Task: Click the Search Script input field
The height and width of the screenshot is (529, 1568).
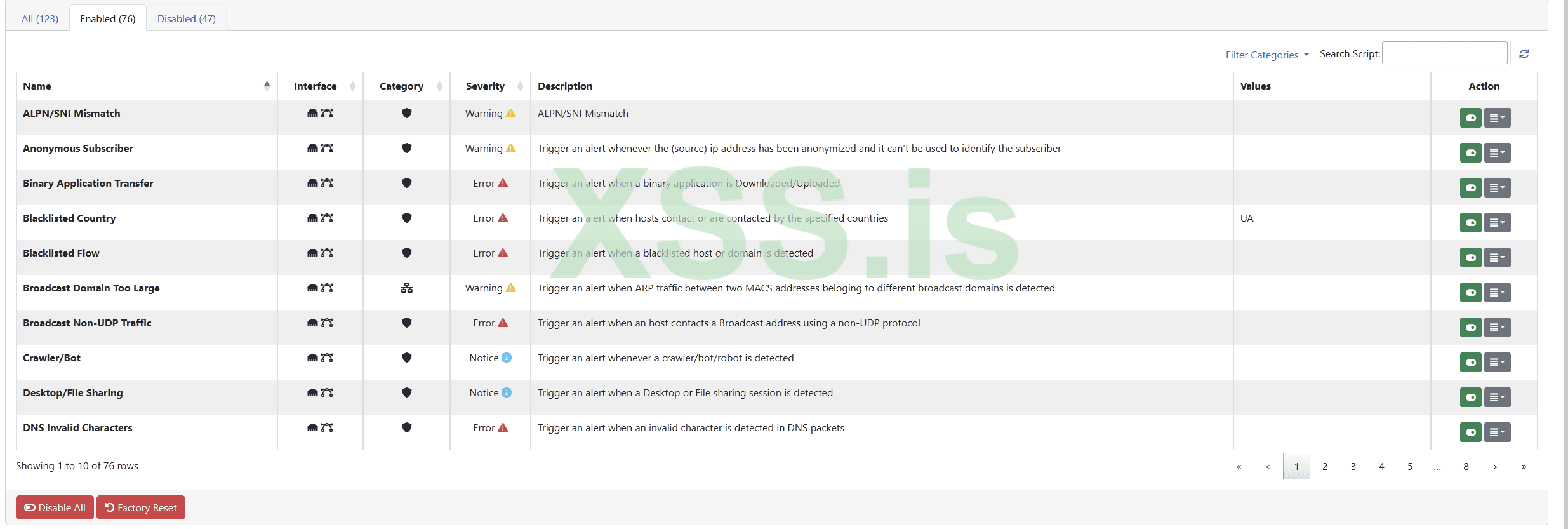Action: (1444, 53)
